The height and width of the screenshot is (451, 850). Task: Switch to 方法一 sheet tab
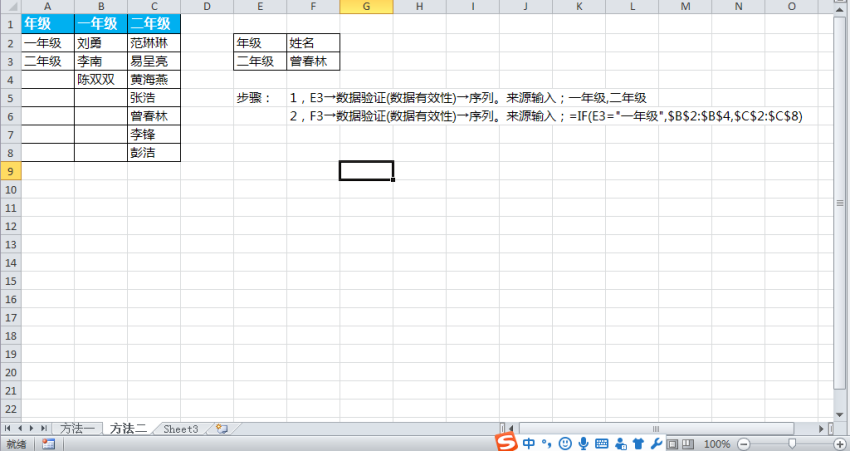[77, 429]
